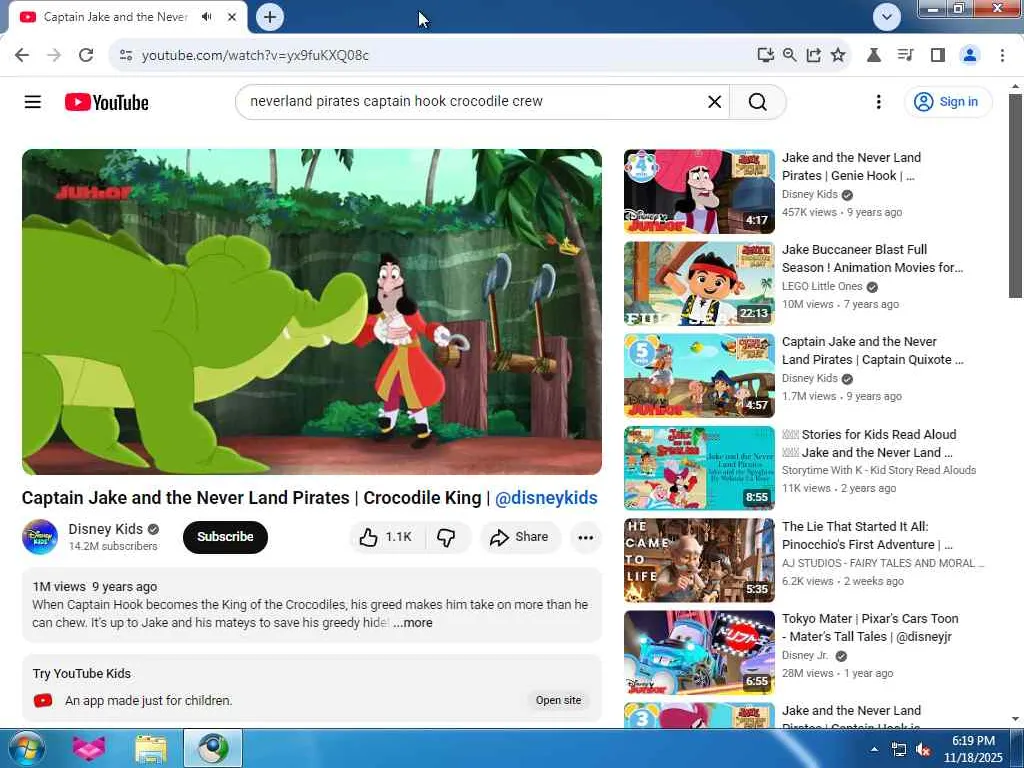Click the Sign in button
This screenshot has width=1024, height=768.
click(948, 102)
